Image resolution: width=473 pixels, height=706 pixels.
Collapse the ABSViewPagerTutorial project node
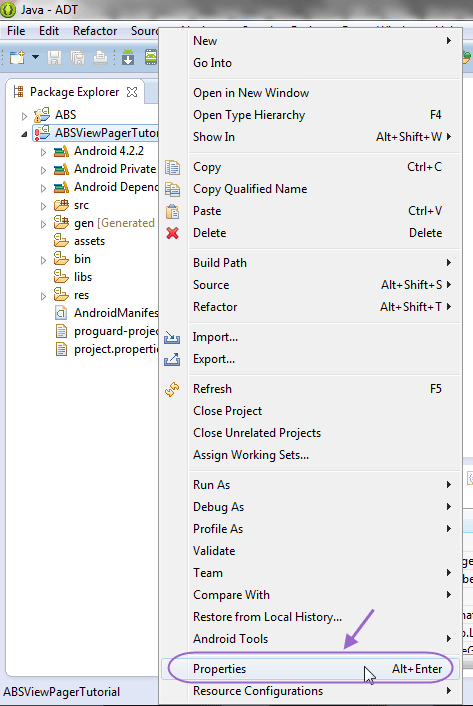(x=24, y=134)
